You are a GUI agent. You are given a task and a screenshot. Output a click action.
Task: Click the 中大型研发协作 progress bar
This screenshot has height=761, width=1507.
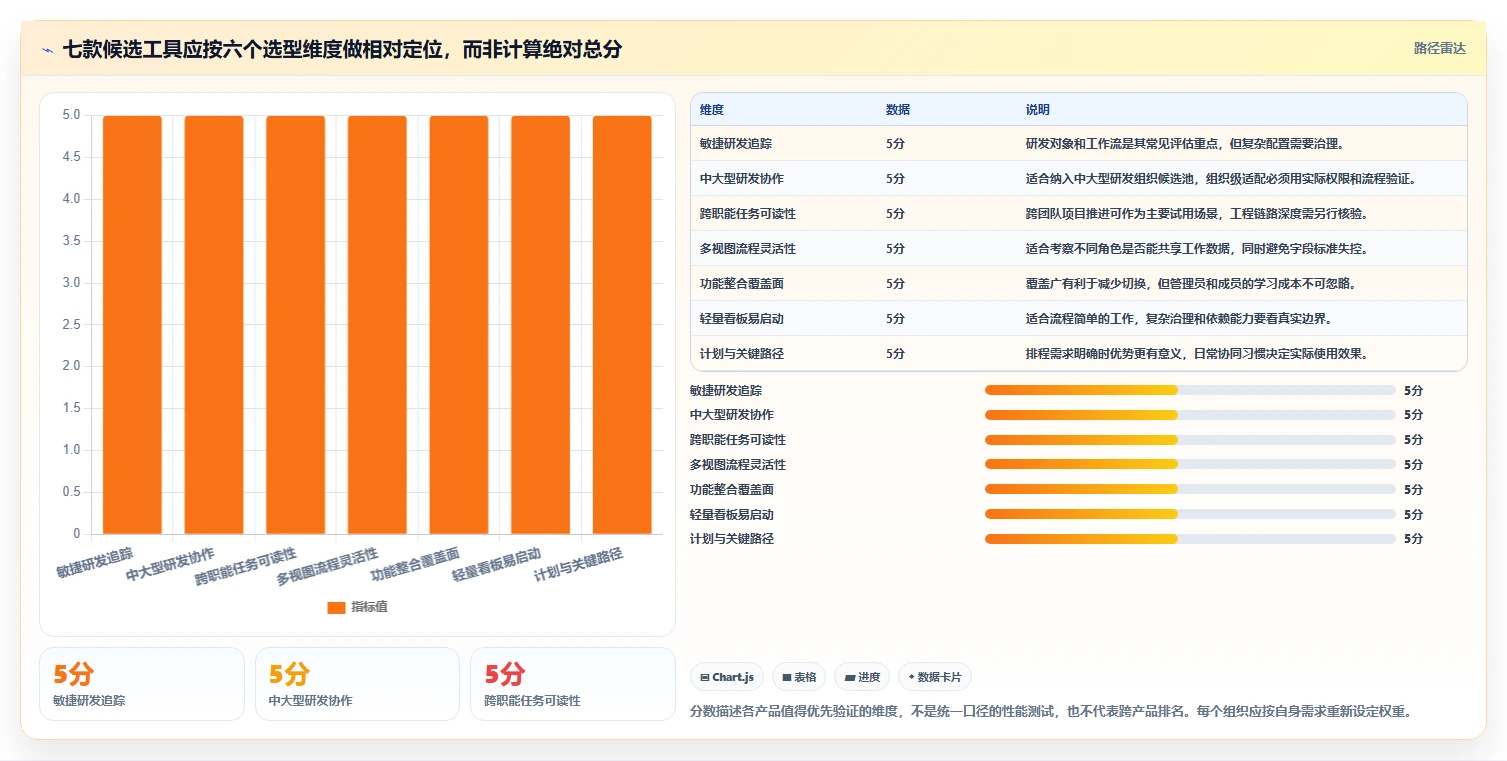[1190, 415]
